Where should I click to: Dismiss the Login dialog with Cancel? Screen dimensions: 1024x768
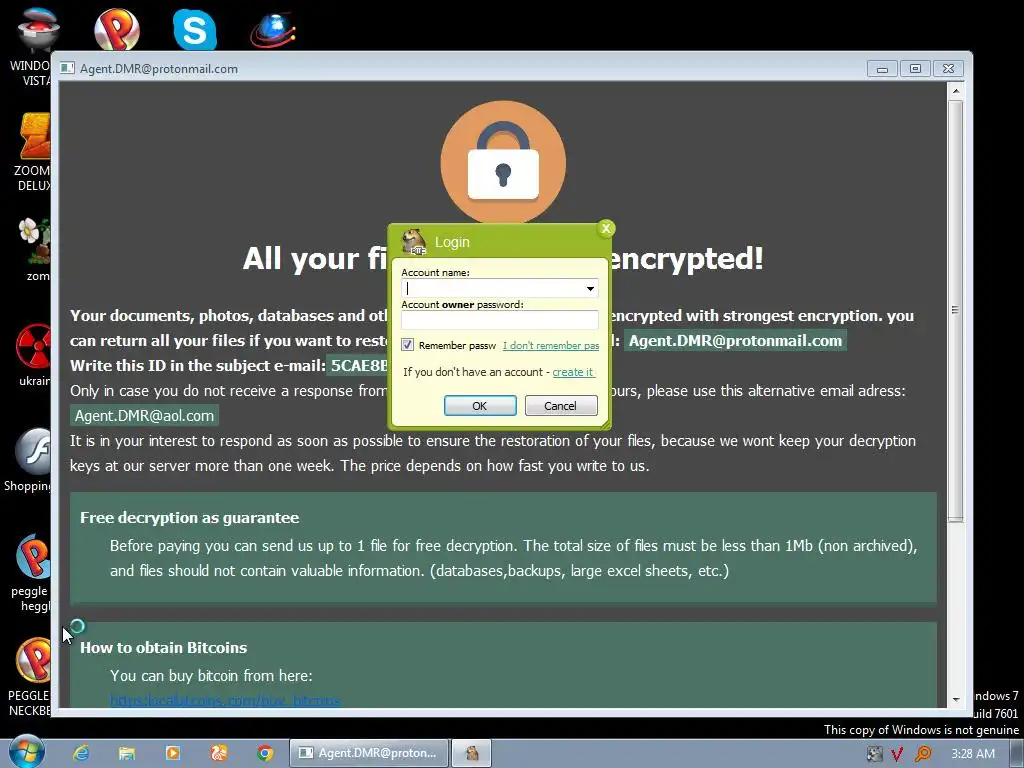561,406
